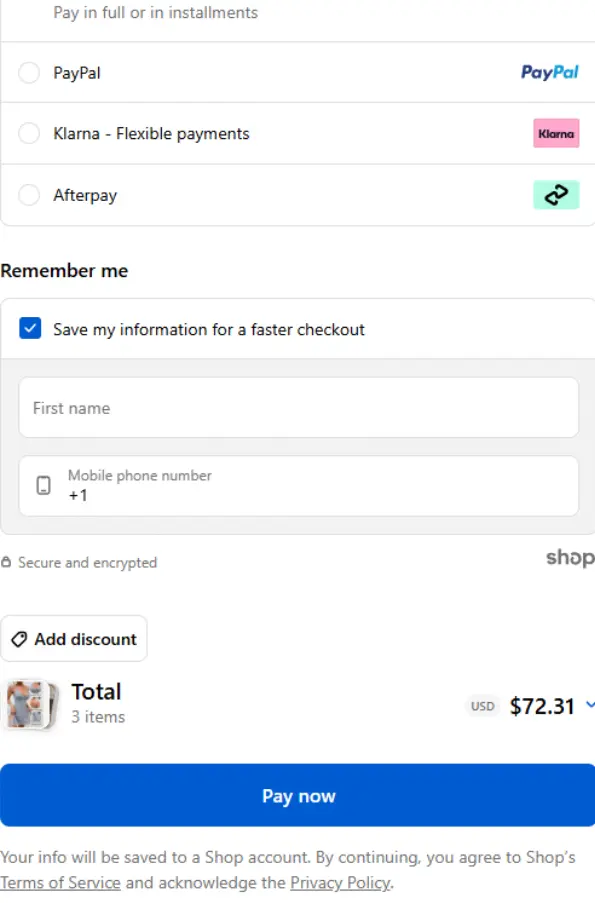Select Klarna - Flexible payments option

point(29,133)
